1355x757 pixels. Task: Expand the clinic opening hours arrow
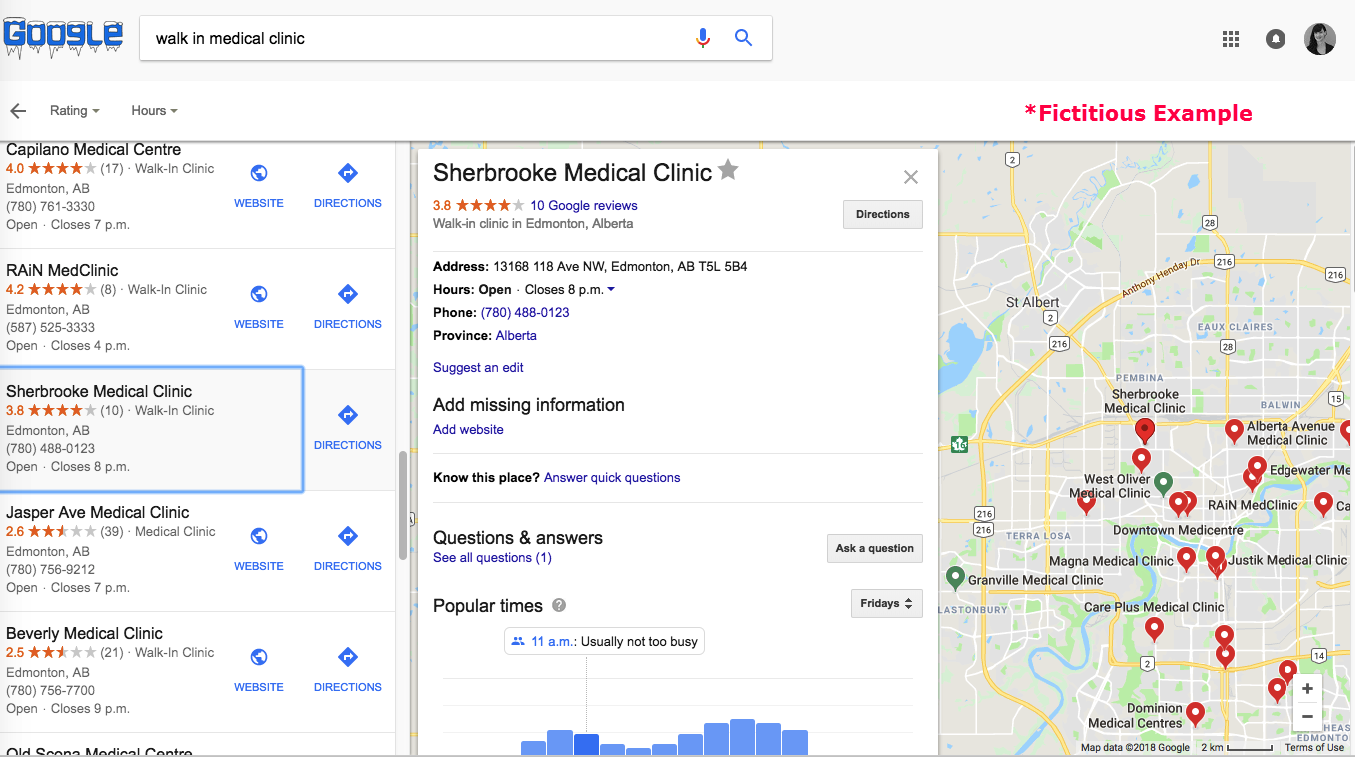click(611, 290)
